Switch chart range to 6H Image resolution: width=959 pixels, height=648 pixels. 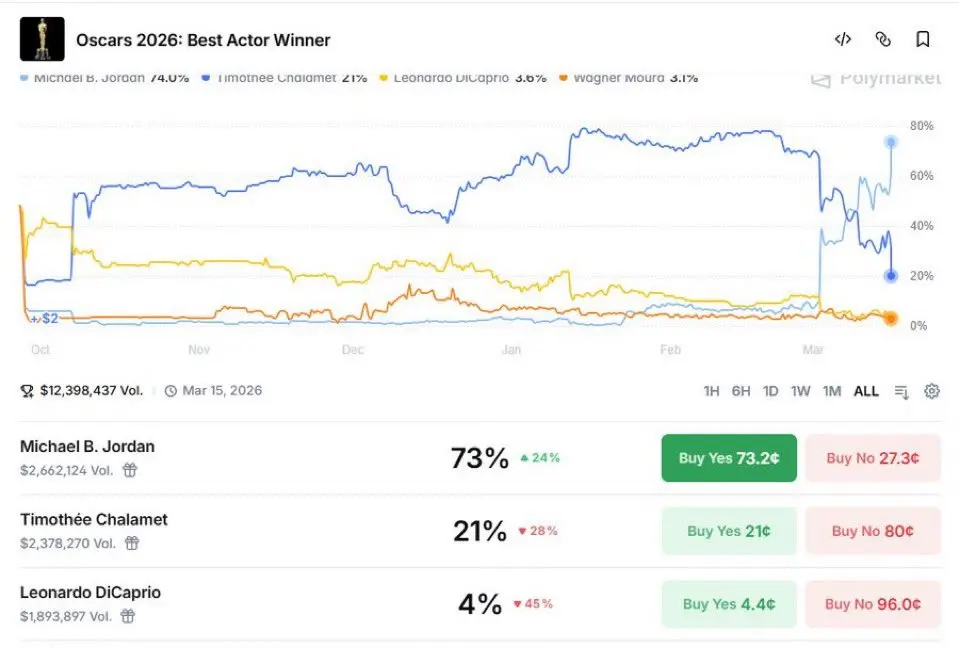pyautogui.click(x=741, y=391)
